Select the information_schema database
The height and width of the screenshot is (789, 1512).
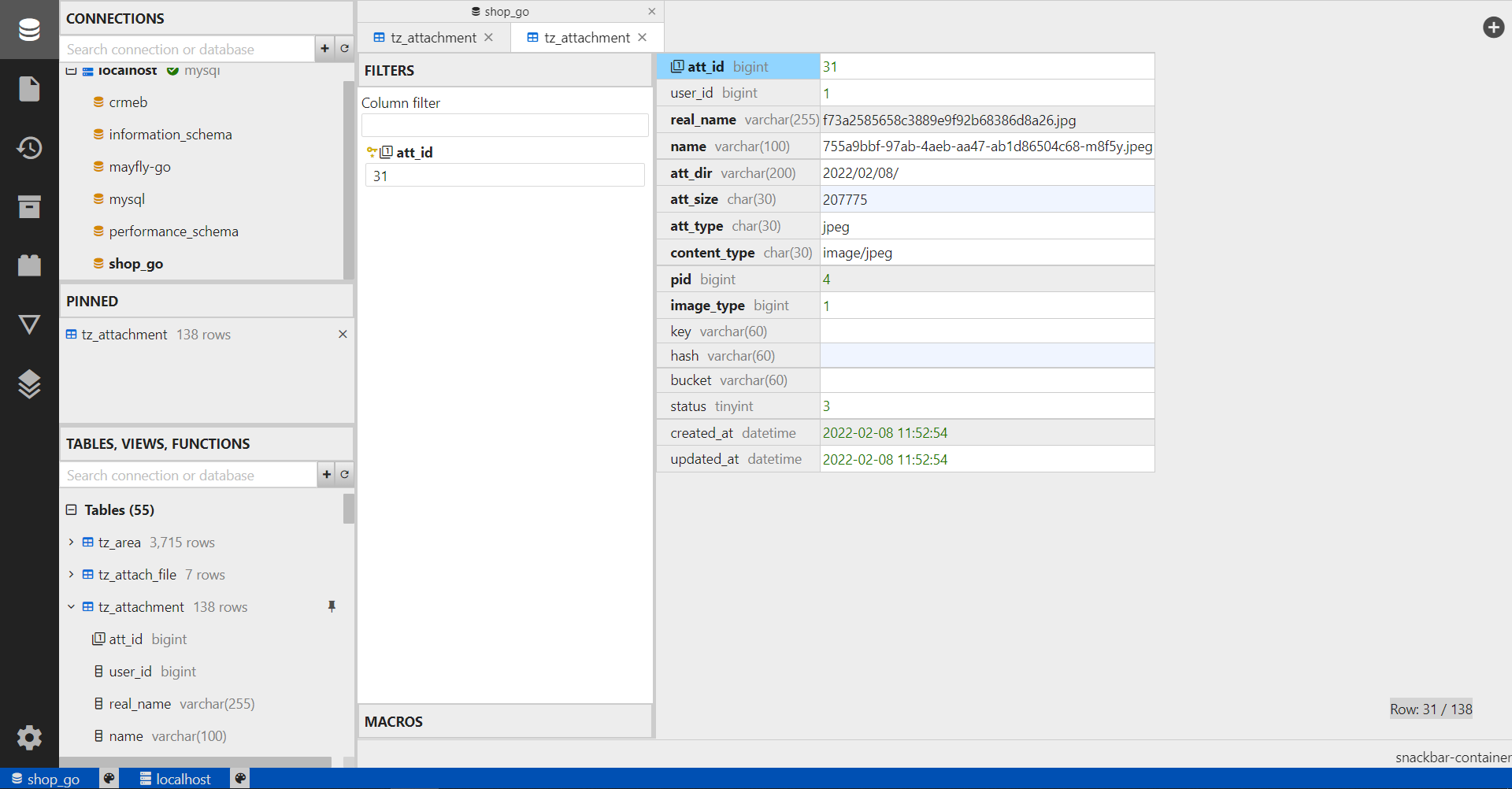click(170, 135)
